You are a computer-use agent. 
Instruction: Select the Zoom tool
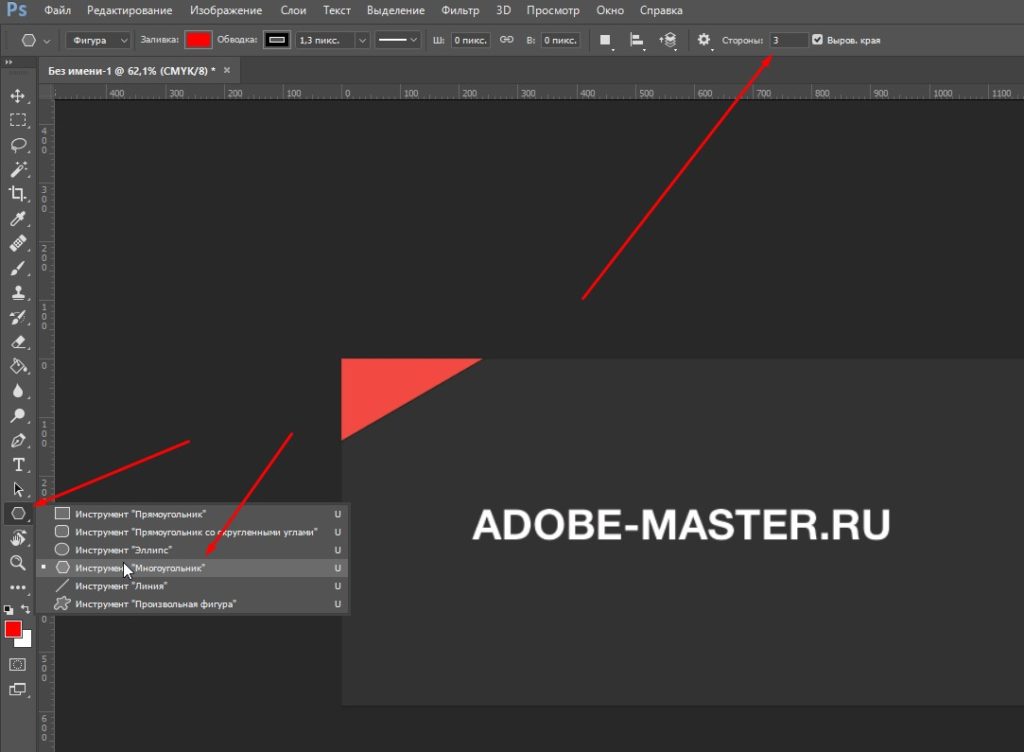[18, 563]
